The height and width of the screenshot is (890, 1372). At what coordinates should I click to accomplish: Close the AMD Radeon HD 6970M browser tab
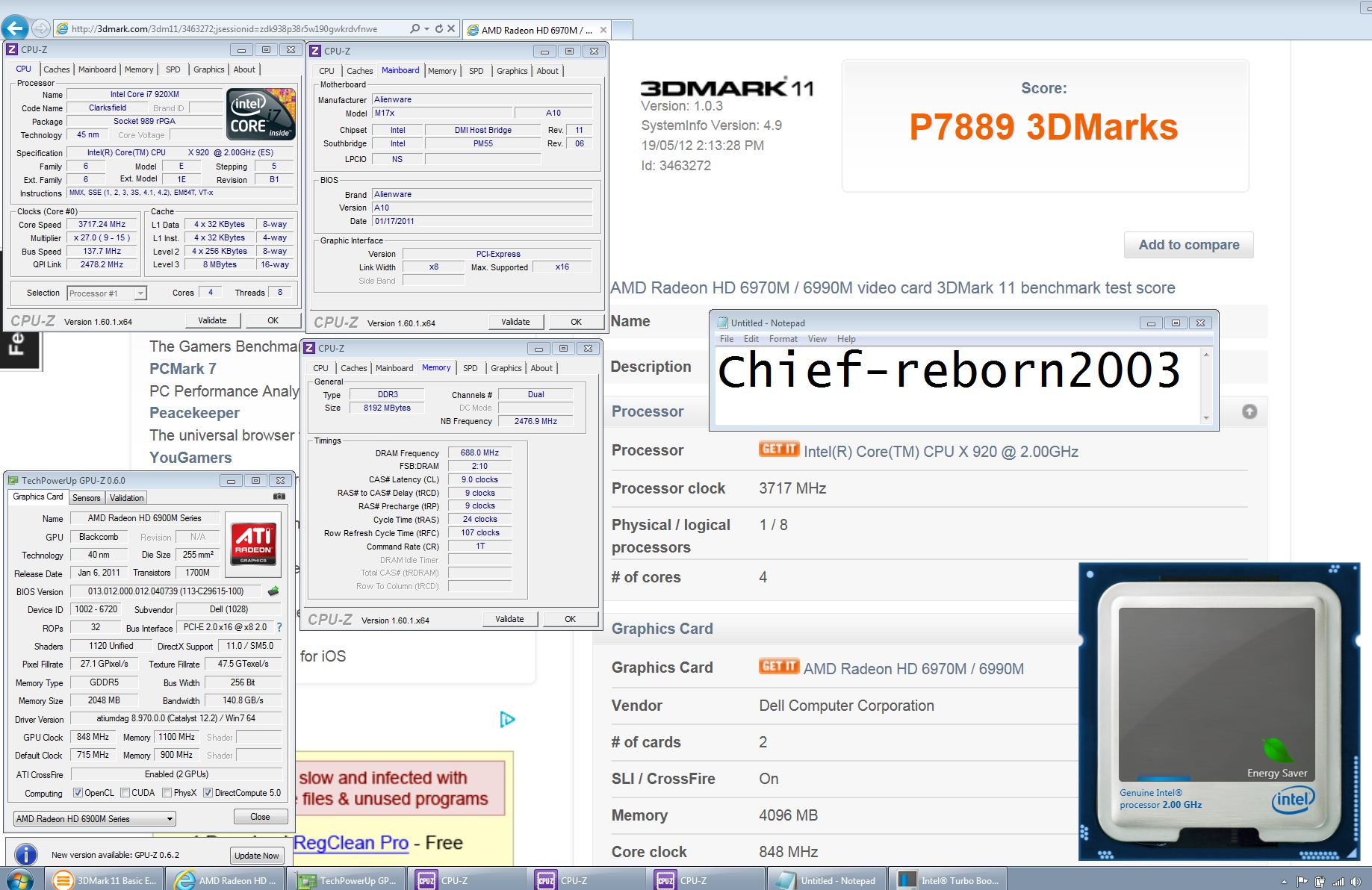(x=603, y=30)
